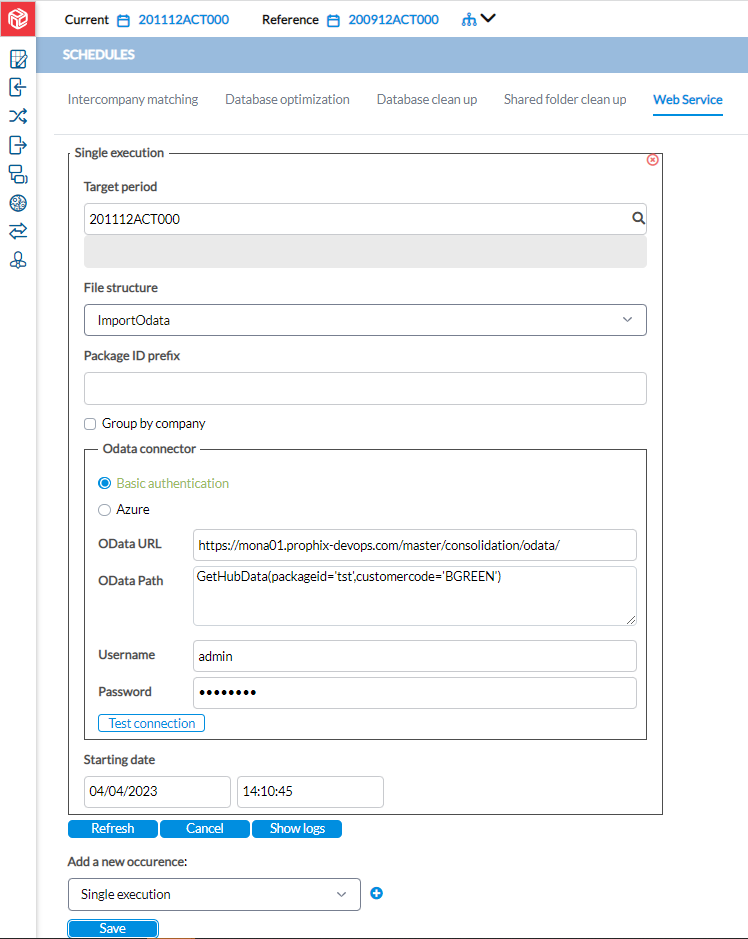This screenshot has width=748, height=939.
Task: Remove Single execution with red X icon
Action: (653, 160)
